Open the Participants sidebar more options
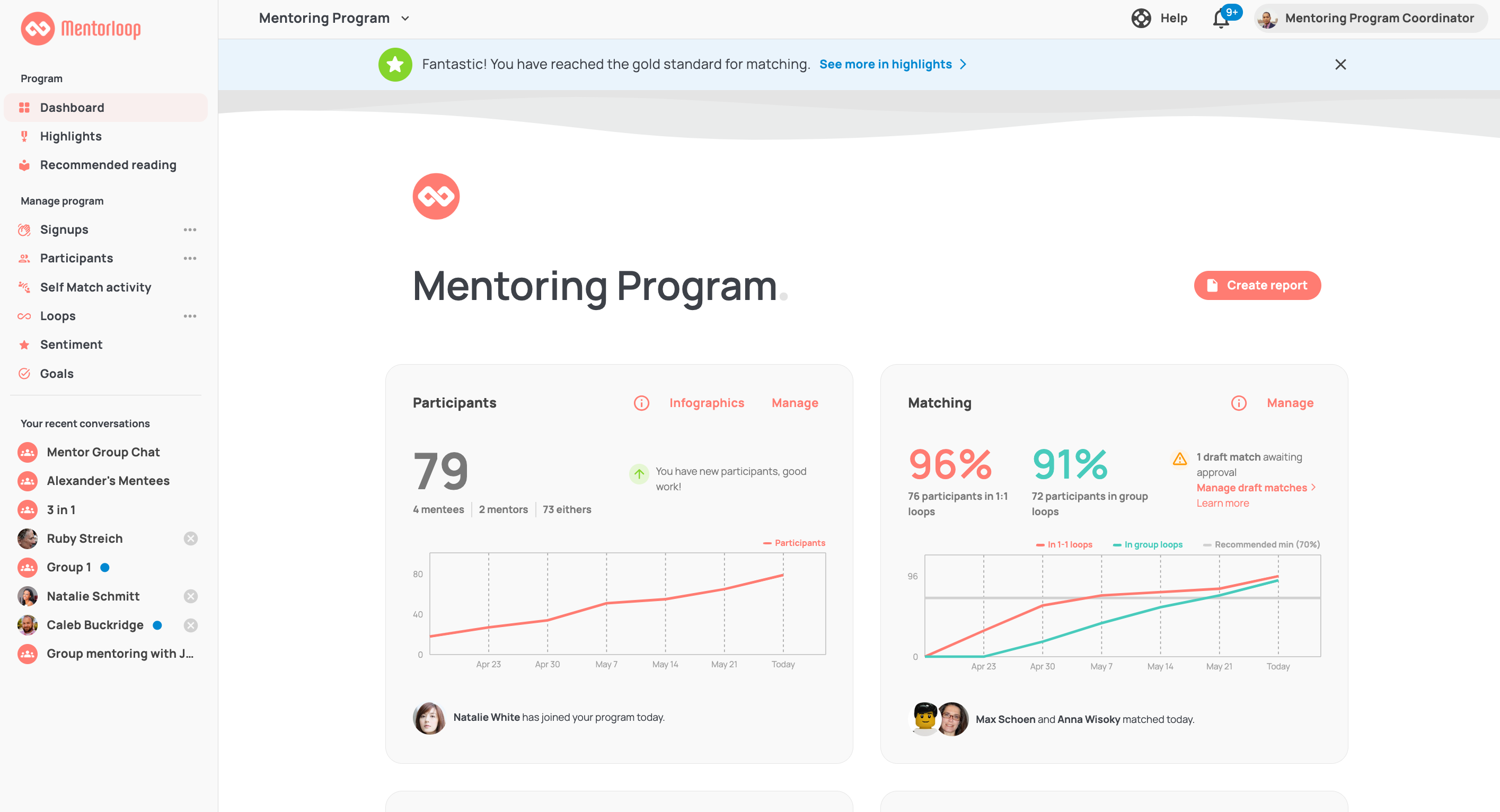Screen dimensions: 1500x812 click(x=190, y=258)
